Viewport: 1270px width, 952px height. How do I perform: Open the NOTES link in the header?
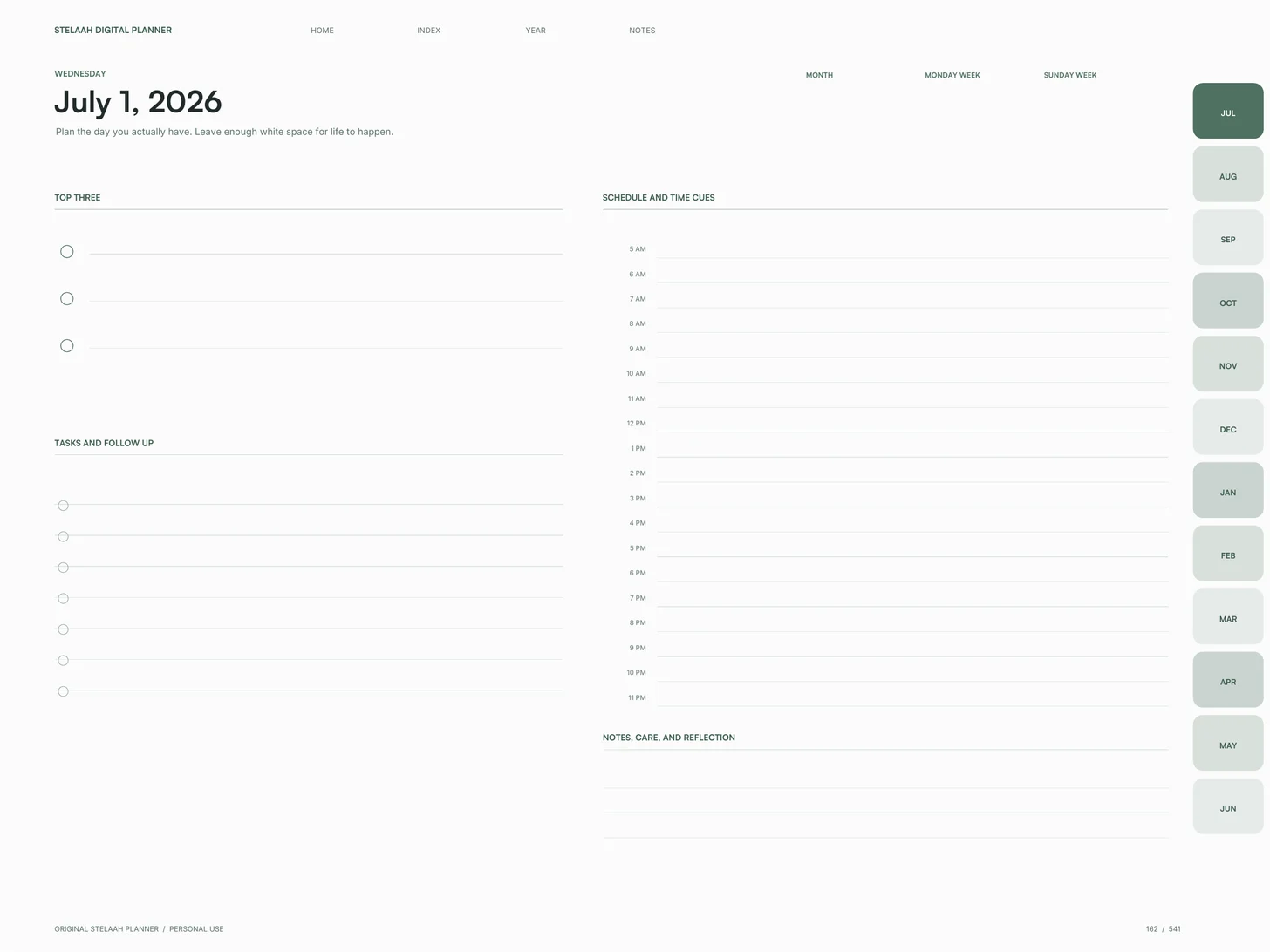click(x=642, y=31)
